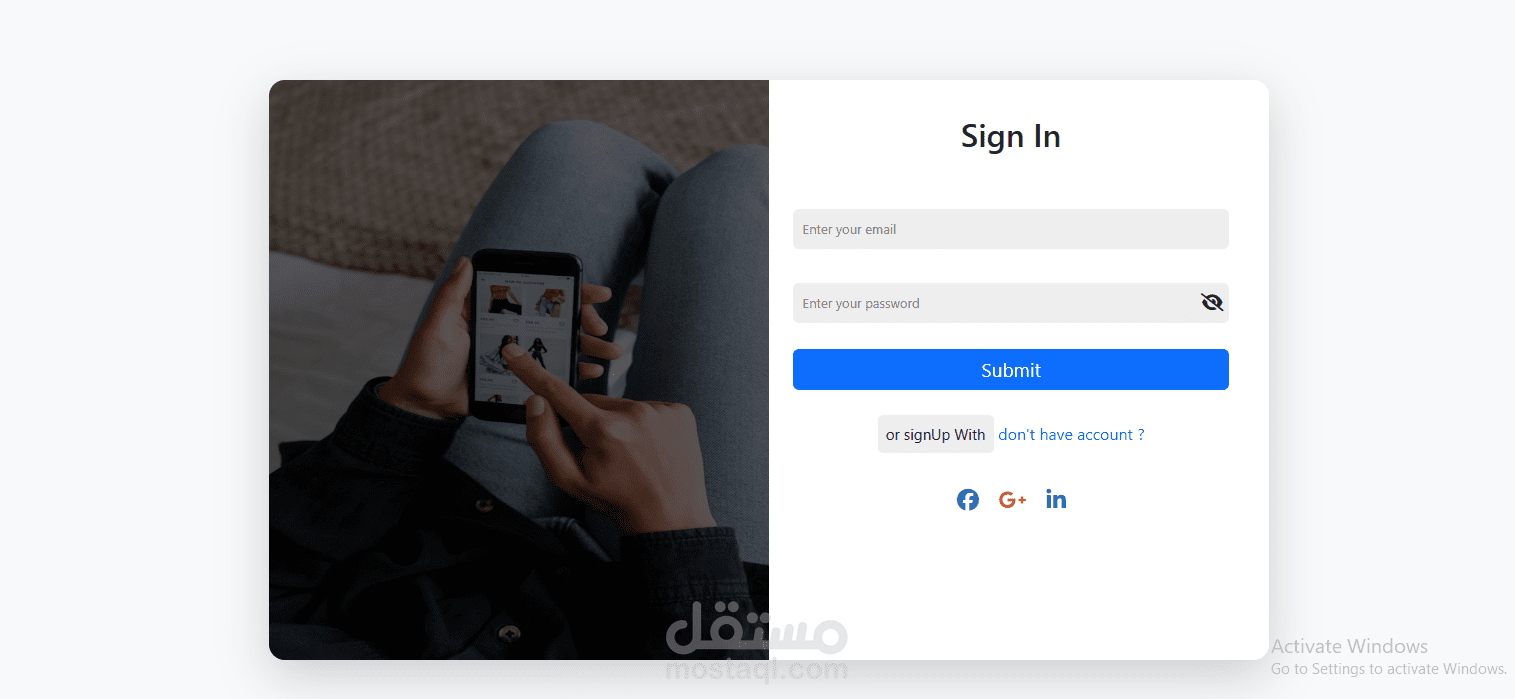This screenshot has height=699, width=1515.
Task: Click the 'or signUp With' button
Action: (x=935, y=434)
